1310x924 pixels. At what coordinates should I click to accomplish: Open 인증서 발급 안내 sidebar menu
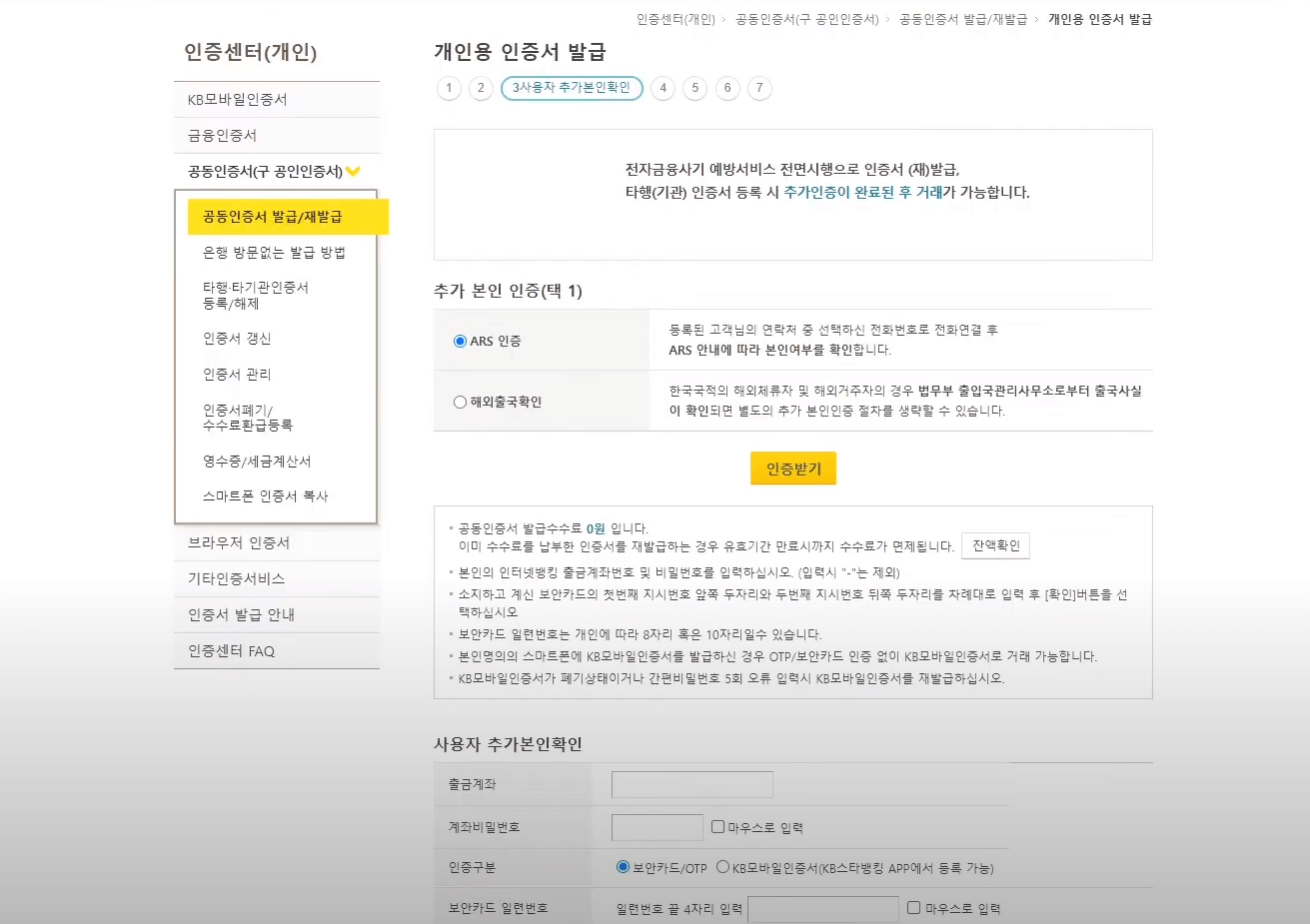pyautogui.click(x=277, y=614)
